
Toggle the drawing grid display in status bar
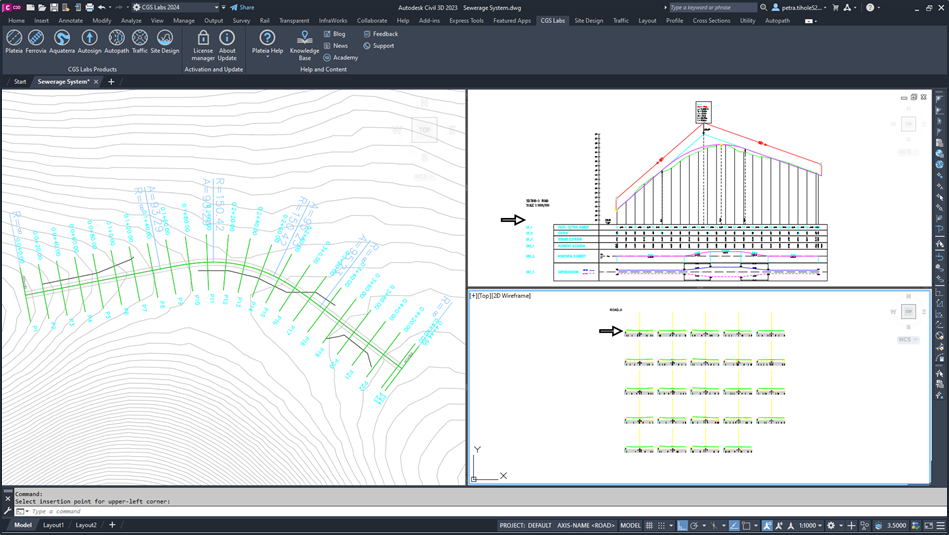coord(651,525)
